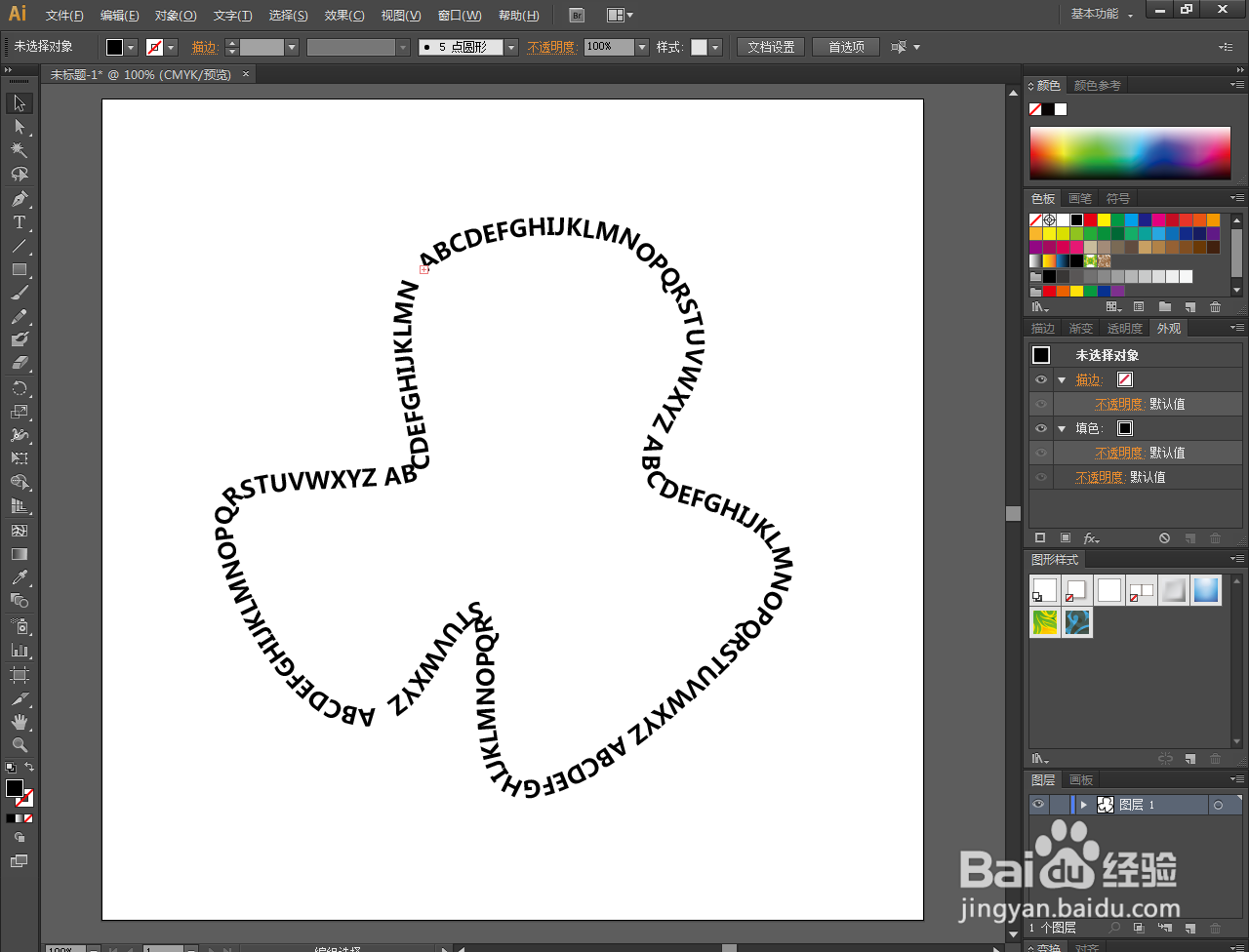The height and width of the screenshot is (952, 1249).
Task: Select the Pen tool
Action: pyautogui.click(x=19, y=199)
